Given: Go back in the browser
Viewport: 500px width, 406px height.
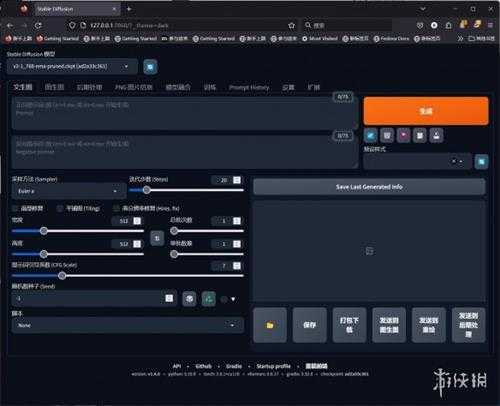Looking at the screenshot, I should pyautogui.click(x=10, y=25).
